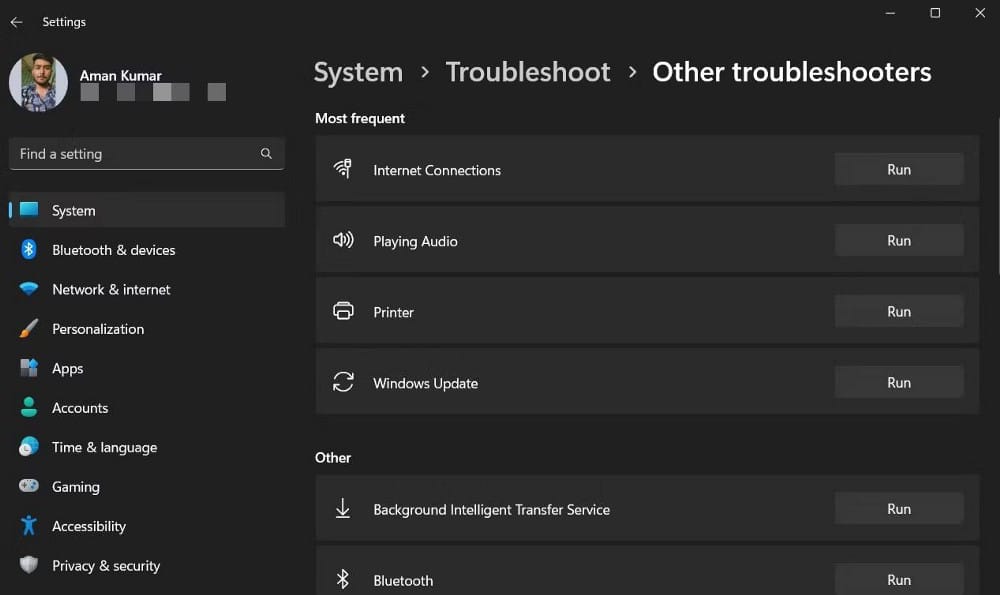Click the Printer icon in the troubleshooter list
The image size is (1000, 595).
pyautogui.click(x=344, y=311)
